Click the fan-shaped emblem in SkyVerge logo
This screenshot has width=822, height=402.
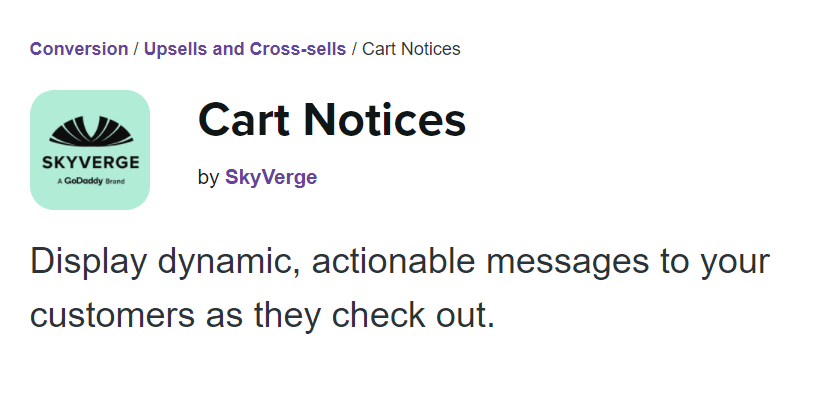pyautogui.click(x=91, y=131)
